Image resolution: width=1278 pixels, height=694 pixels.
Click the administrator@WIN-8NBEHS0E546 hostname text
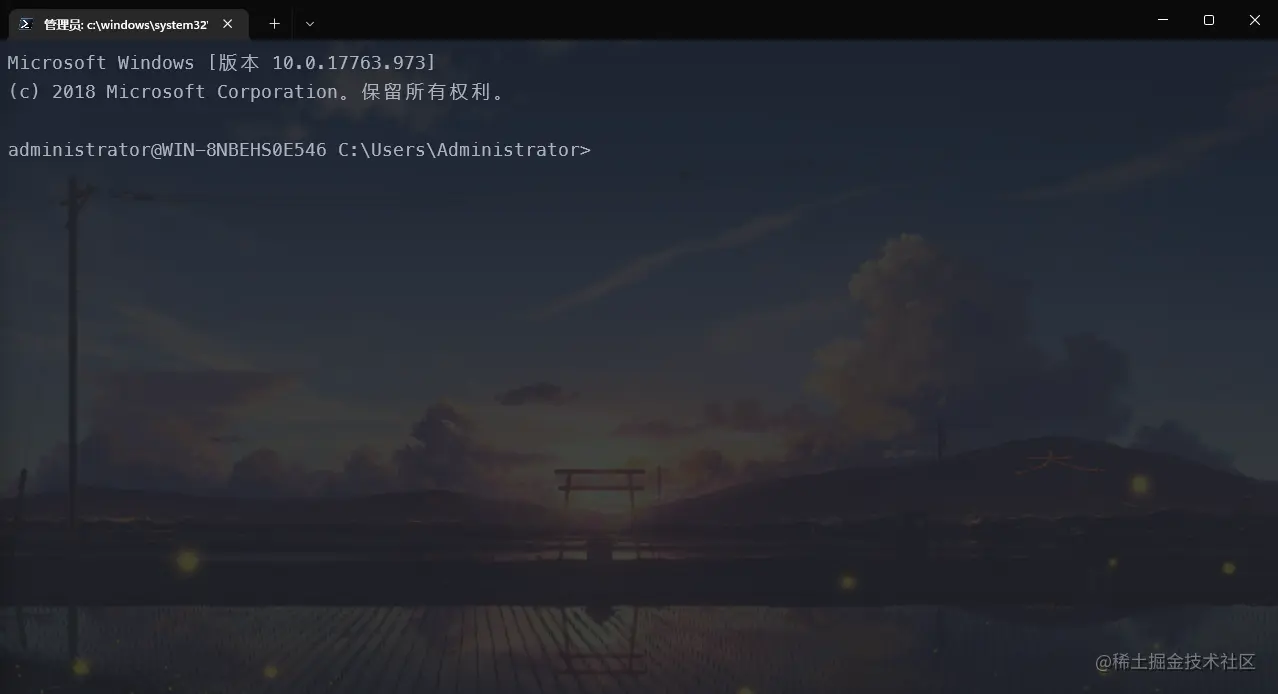167,150
